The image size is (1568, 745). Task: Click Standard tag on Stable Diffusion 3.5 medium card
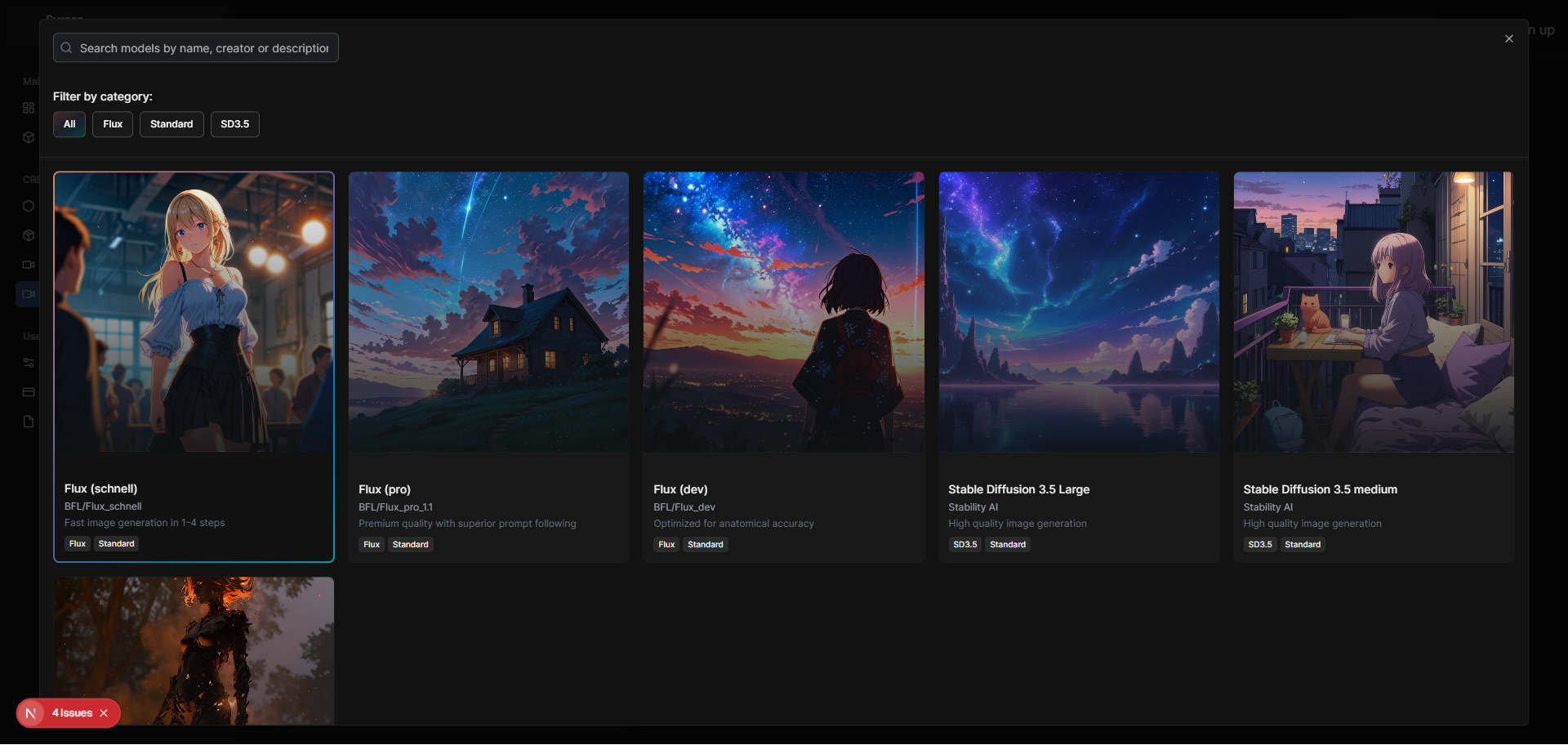click(x=1303, y=545)
